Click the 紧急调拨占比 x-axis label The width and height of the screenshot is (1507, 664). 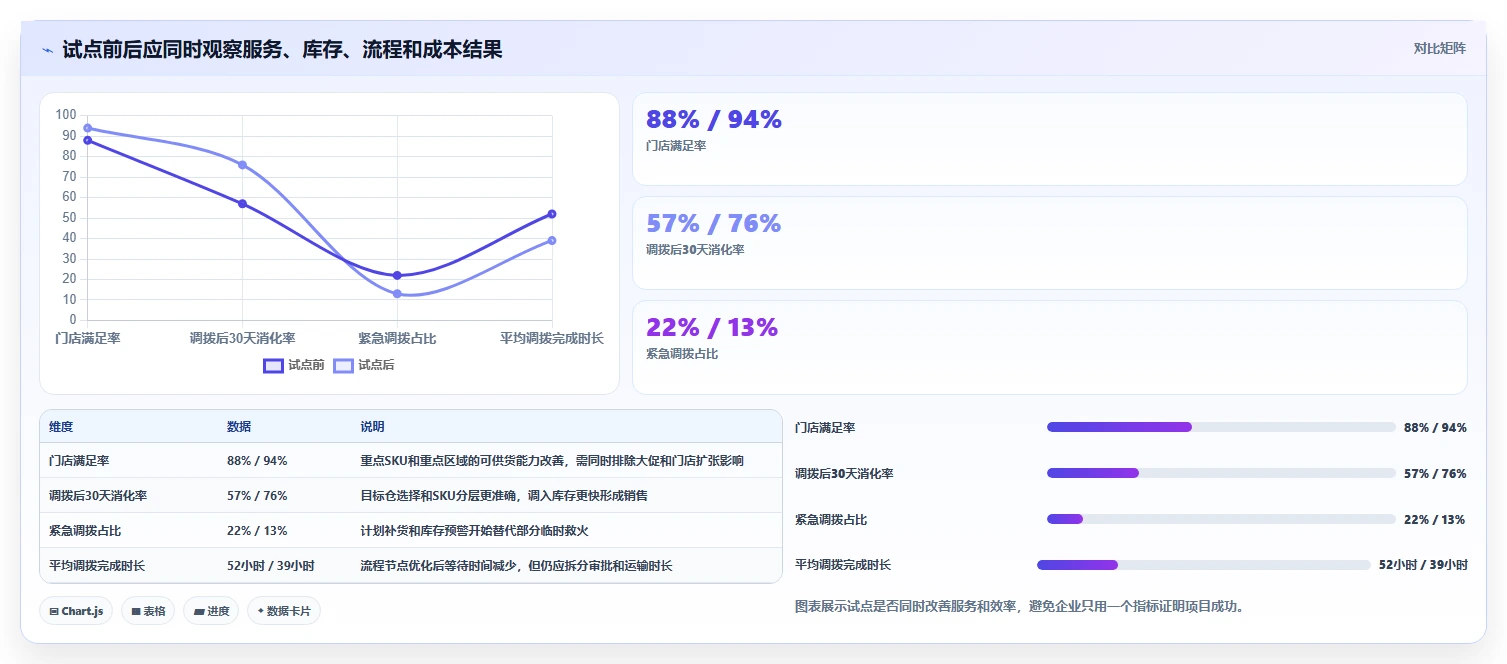pos(397,338)
